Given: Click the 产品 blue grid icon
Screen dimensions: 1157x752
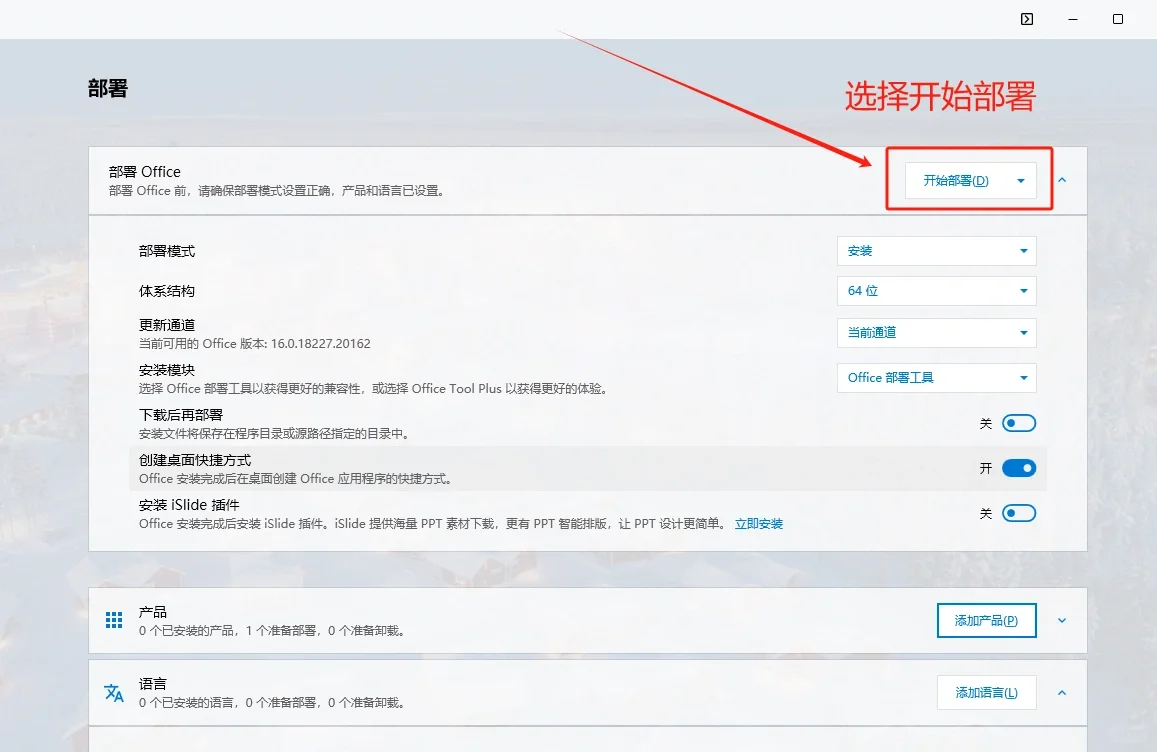Looking at the screenshot, I should coord(113,620).
